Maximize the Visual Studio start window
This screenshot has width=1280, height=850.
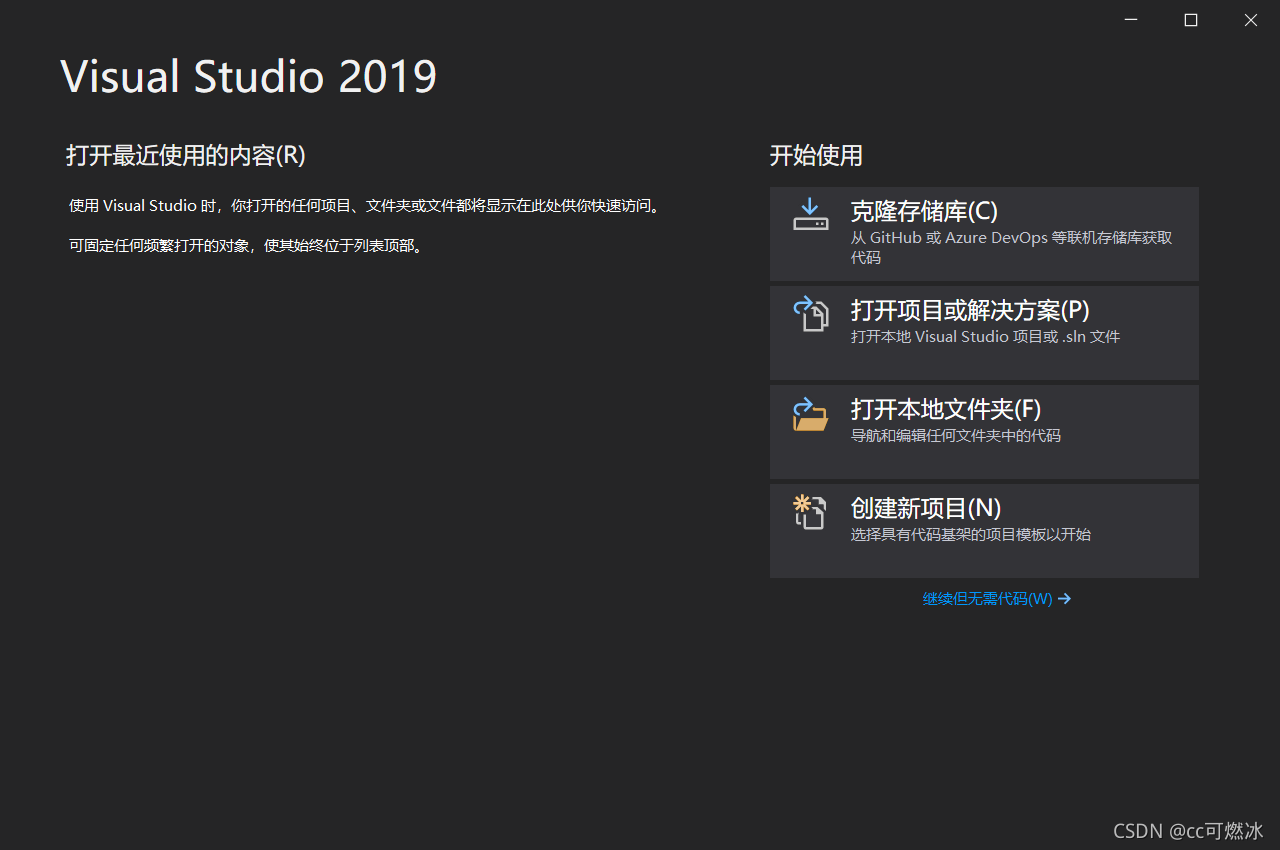pyautogui.click(x=1191, y=20)
